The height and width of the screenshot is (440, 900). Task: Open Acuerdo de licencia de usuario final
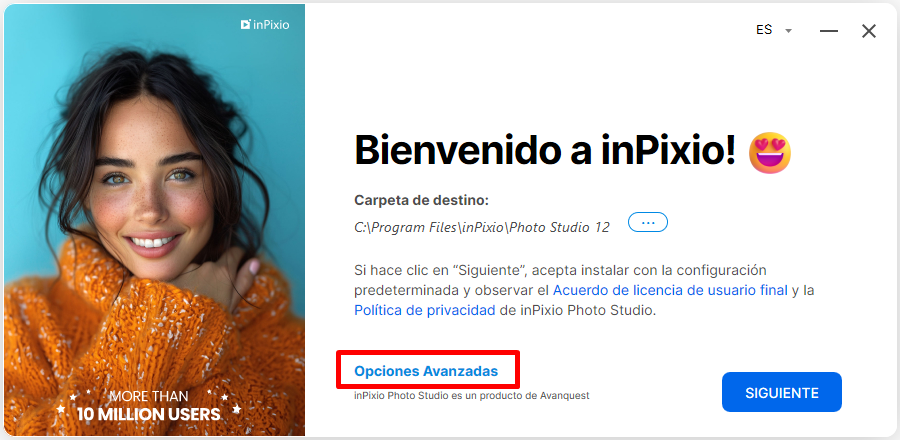670,290
